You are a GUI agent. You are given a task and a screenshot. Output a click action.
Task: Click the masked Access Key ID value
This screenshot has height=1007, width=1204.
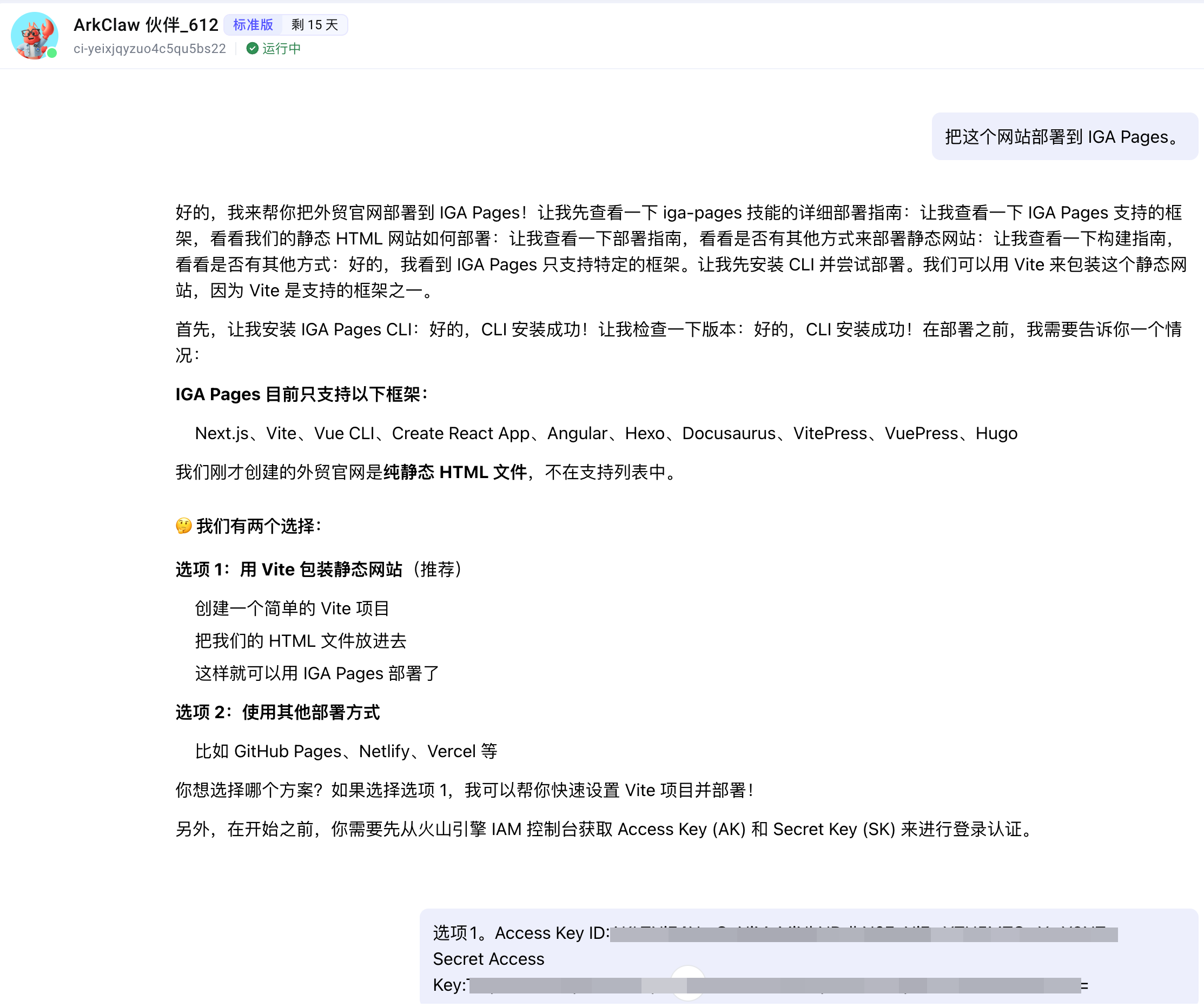point(863,934)
